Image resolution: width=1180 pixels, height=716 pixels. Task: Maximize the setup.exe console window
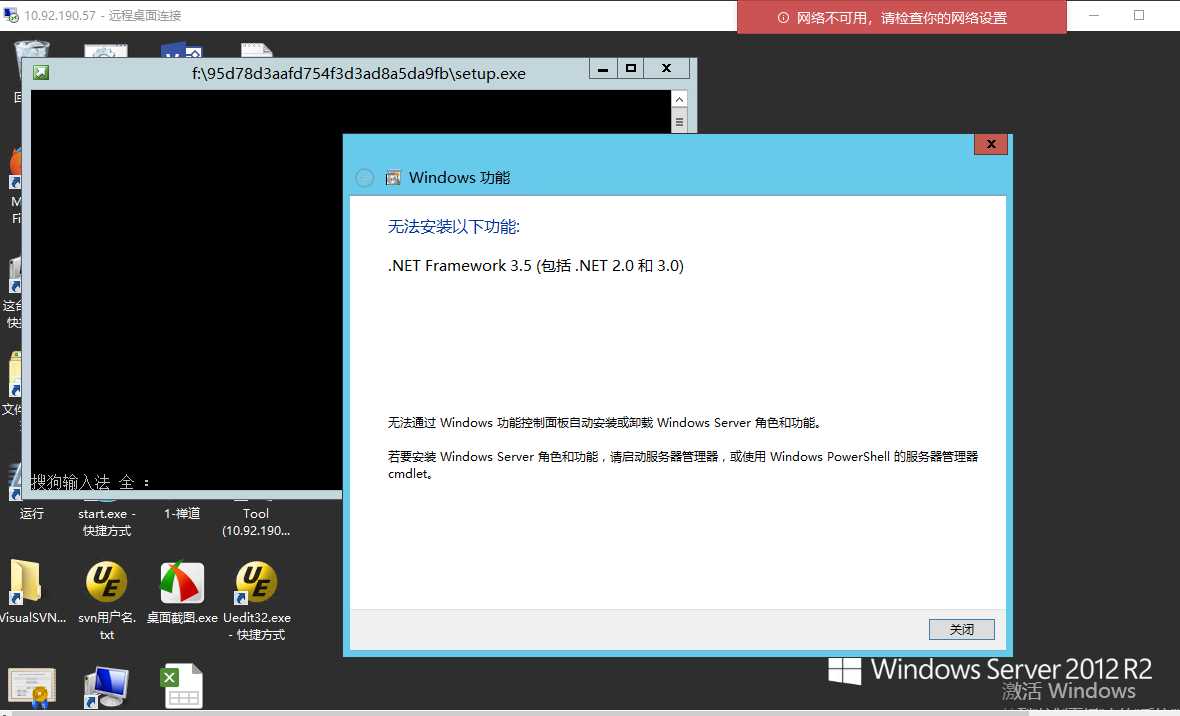631,69
